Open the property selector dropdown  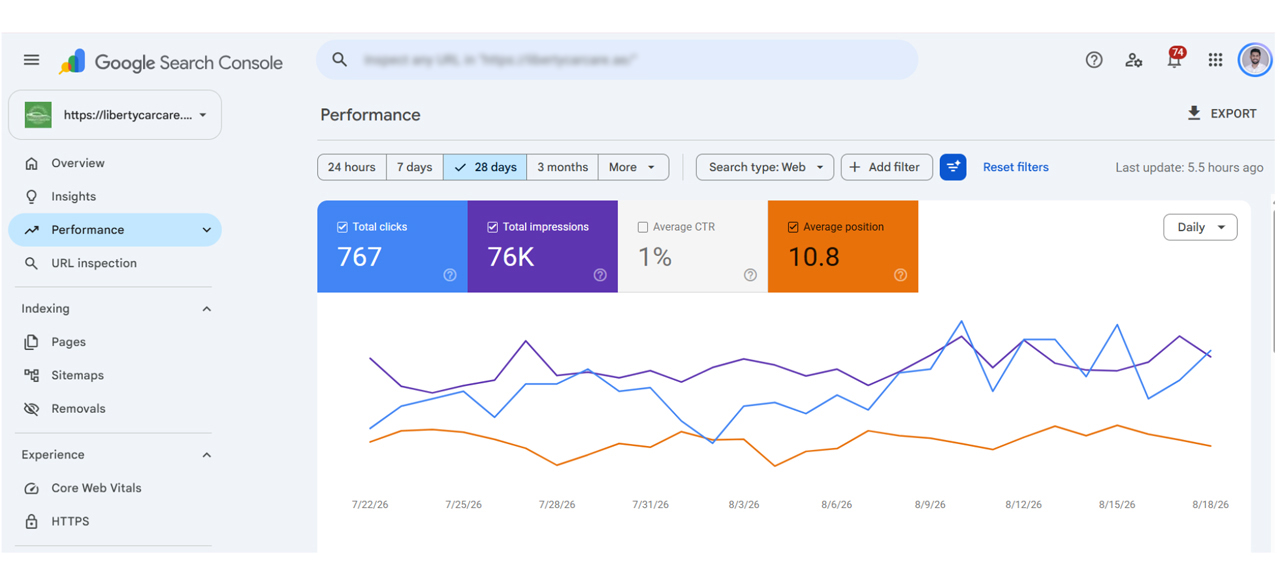[x=115, y=115]
